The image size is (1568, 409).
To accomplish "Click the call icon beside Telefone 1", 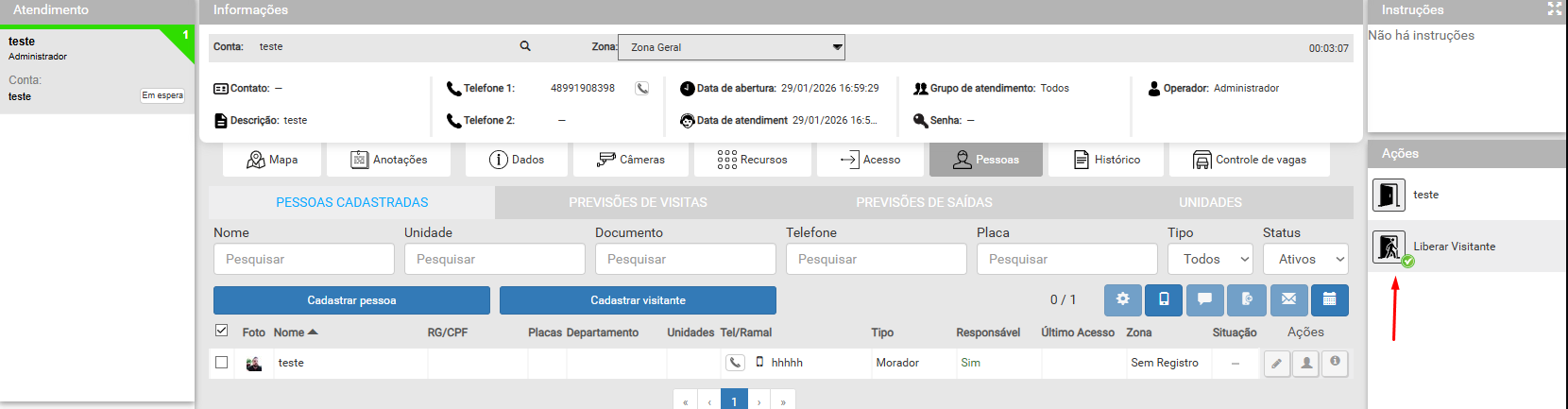I will [x=642, y=88].
